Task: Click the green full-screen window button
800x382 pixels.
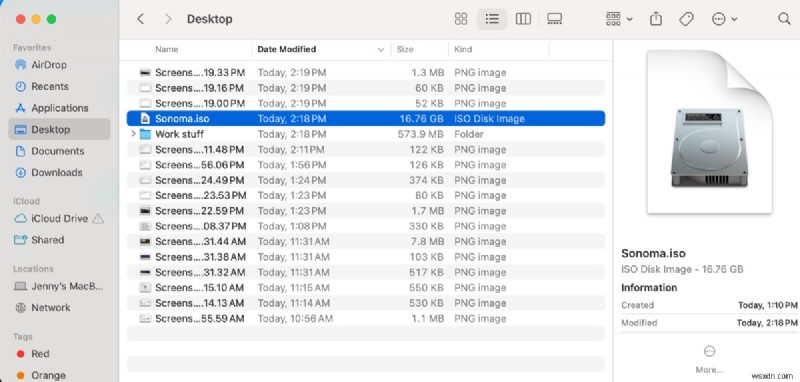Action: 51,19
